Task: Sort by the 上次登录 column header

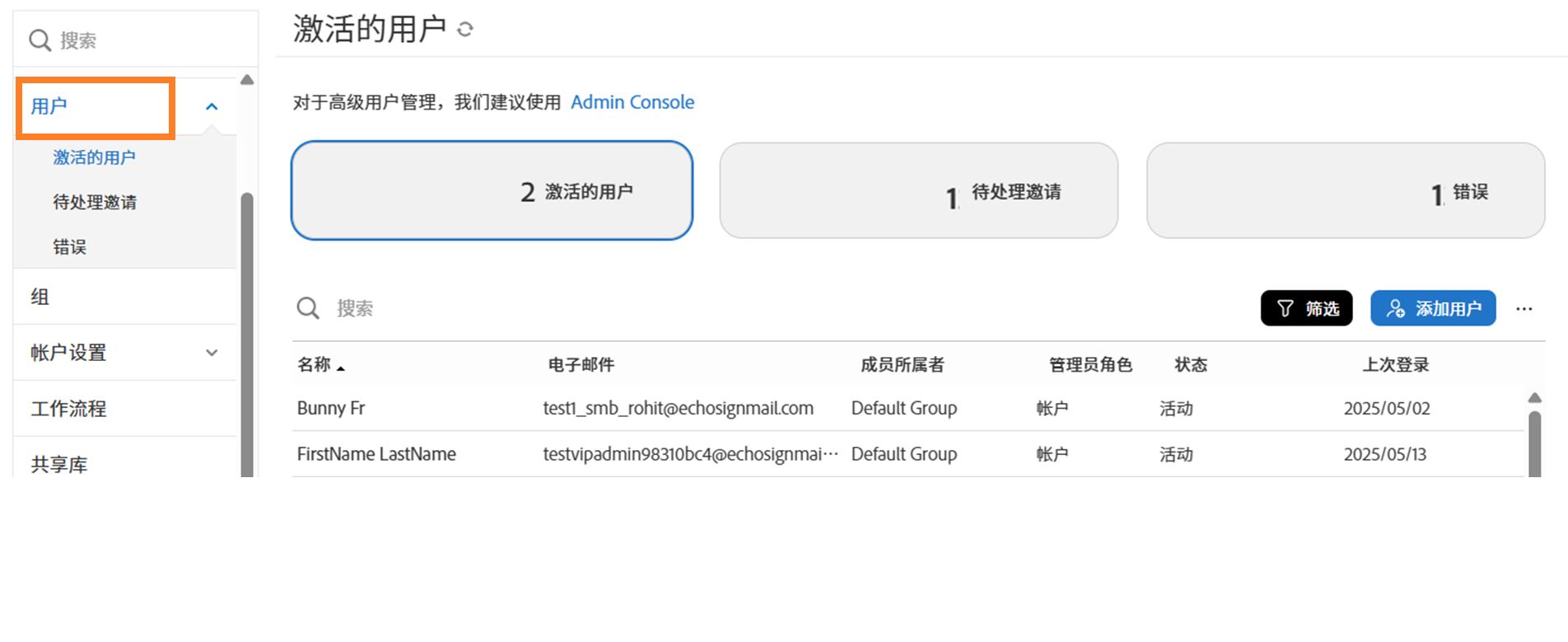Action: (x=1396, y=364)
